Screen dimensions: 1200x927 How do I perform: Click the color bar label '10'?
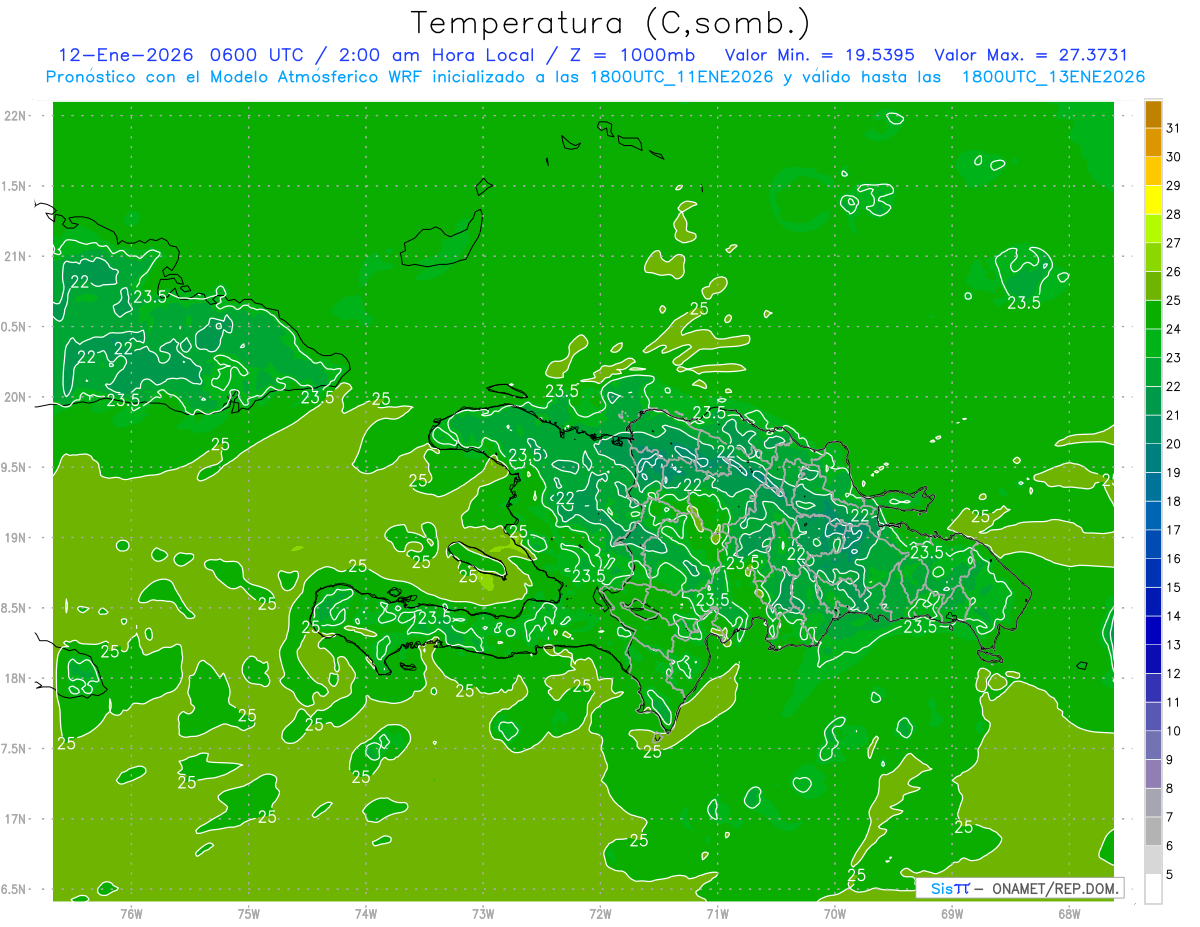(1173, 731)
